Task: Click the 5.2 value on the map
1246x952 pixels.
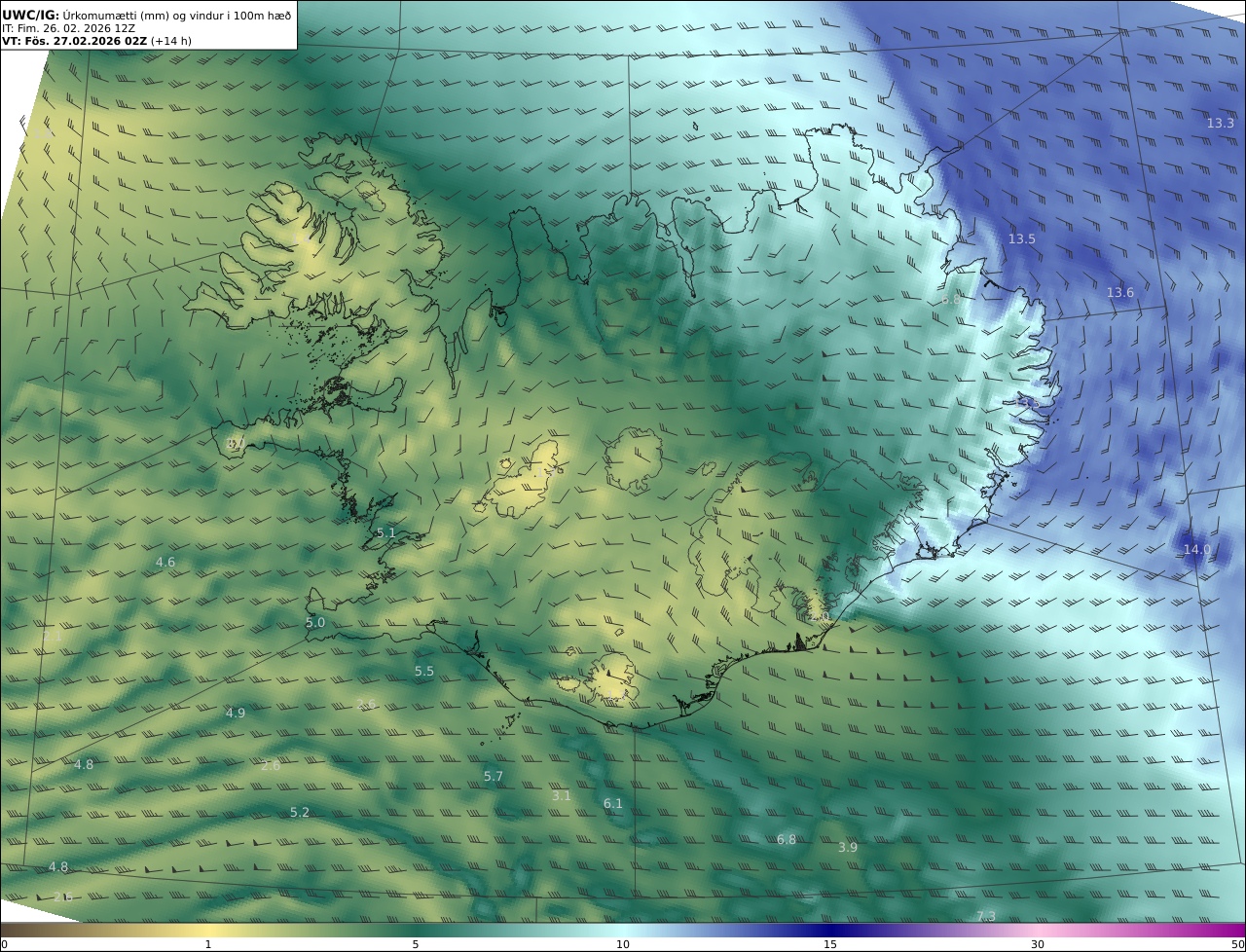Action: point(300,812)
